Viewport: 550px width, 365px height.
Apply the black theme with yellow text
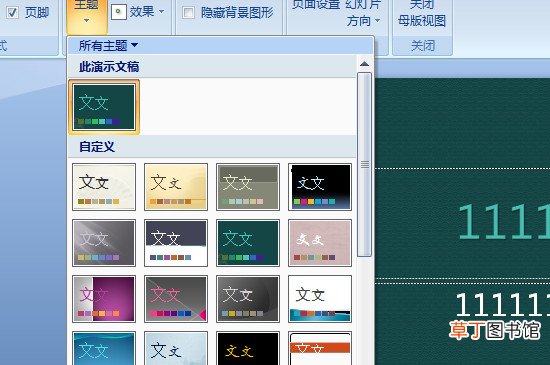point(248,349)
